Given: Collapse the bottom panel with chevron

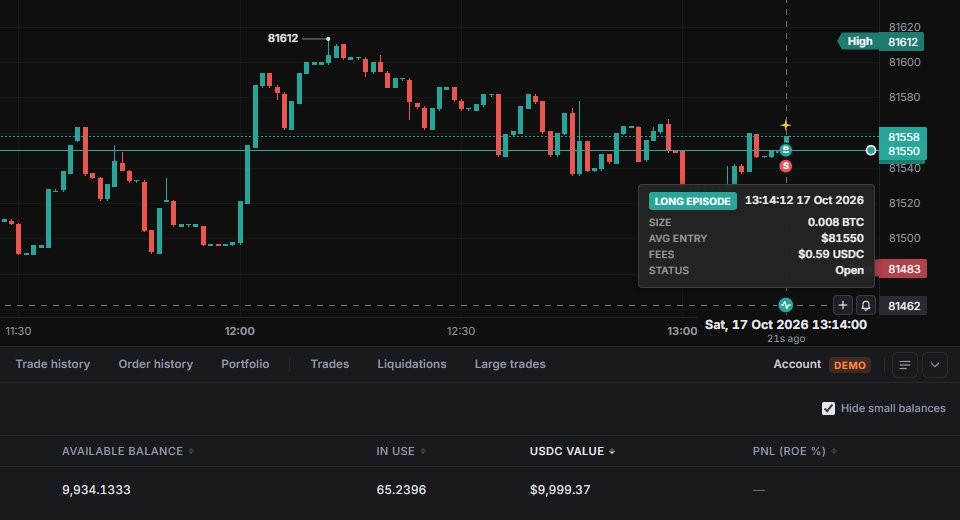Looking at the screenshot, I should click(x=934, y=365).
